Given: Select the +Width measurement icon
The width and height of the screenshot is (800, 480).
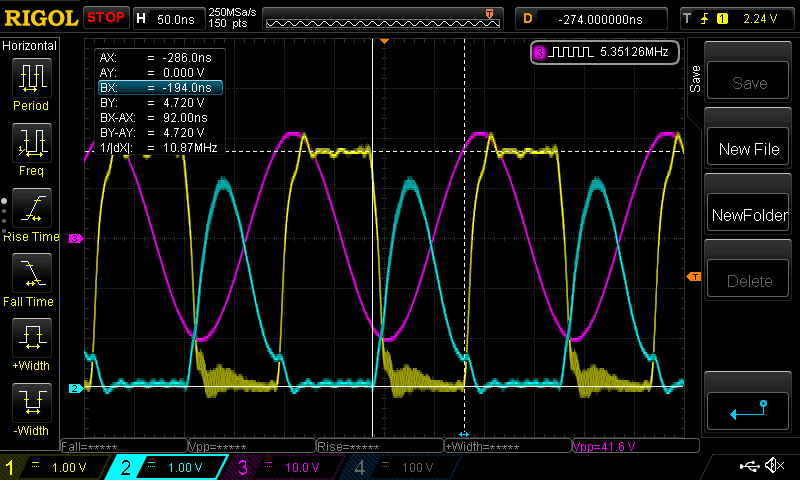Looking at the screenshot, I should tap(32, 338).
